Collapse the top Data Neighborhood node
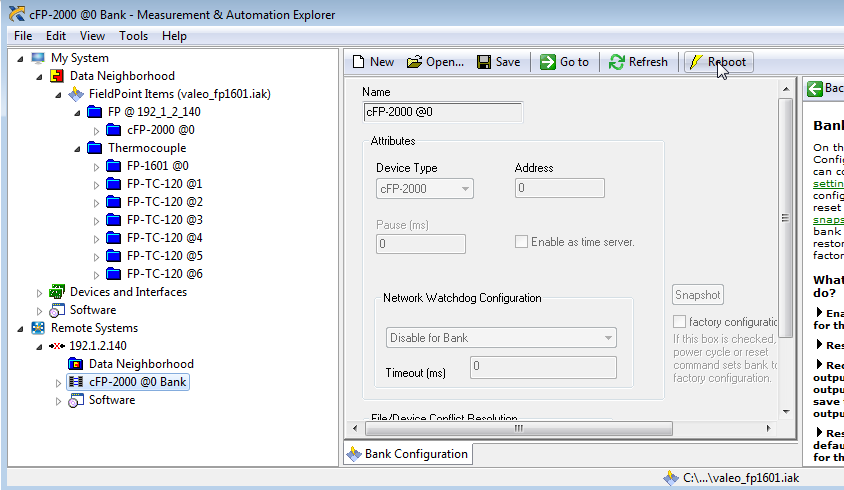This screenshot has height=490, width=844. tap(39, 77)
